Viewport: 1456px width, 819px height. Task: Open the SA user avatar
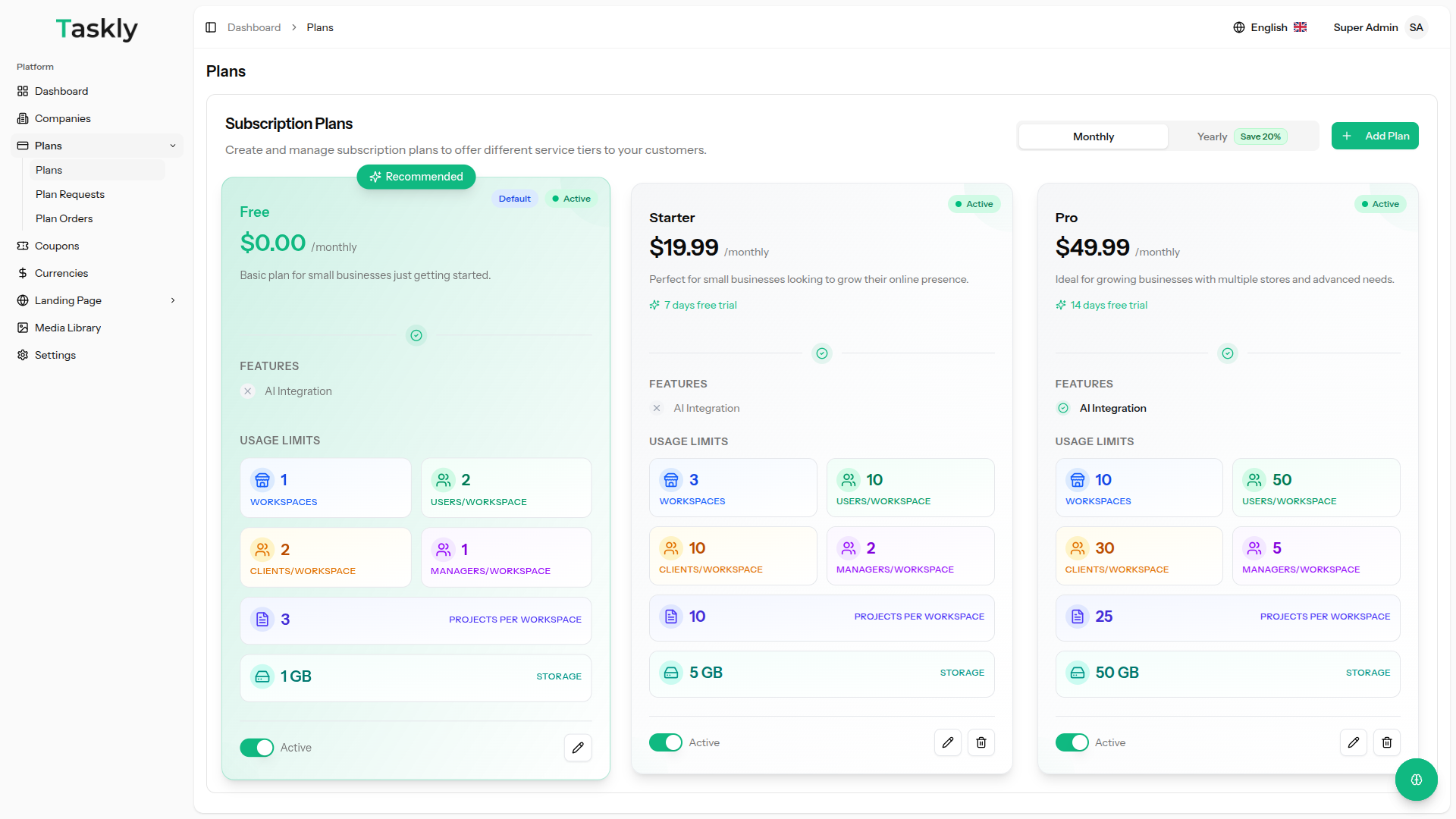pyautogui.click(x=1417, y=27)
